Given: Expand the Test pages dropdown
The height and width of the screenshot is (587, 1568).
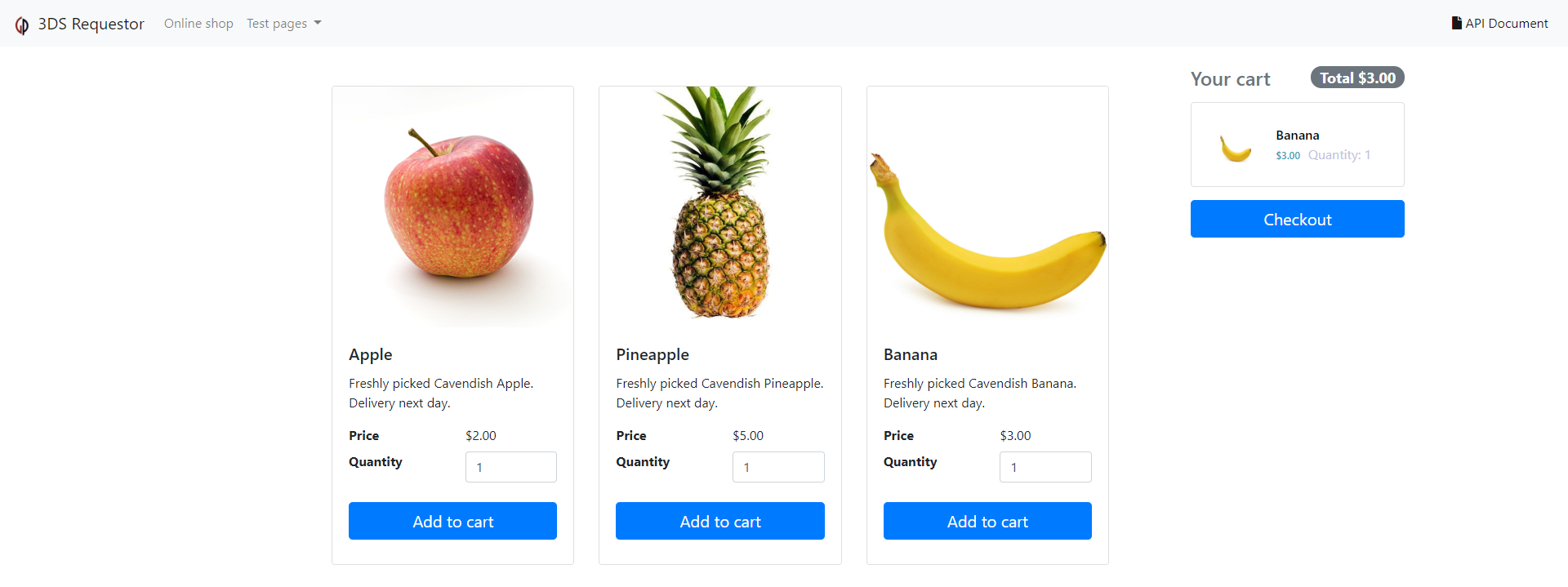Looking at the screenshot, I should coord(283,24).
